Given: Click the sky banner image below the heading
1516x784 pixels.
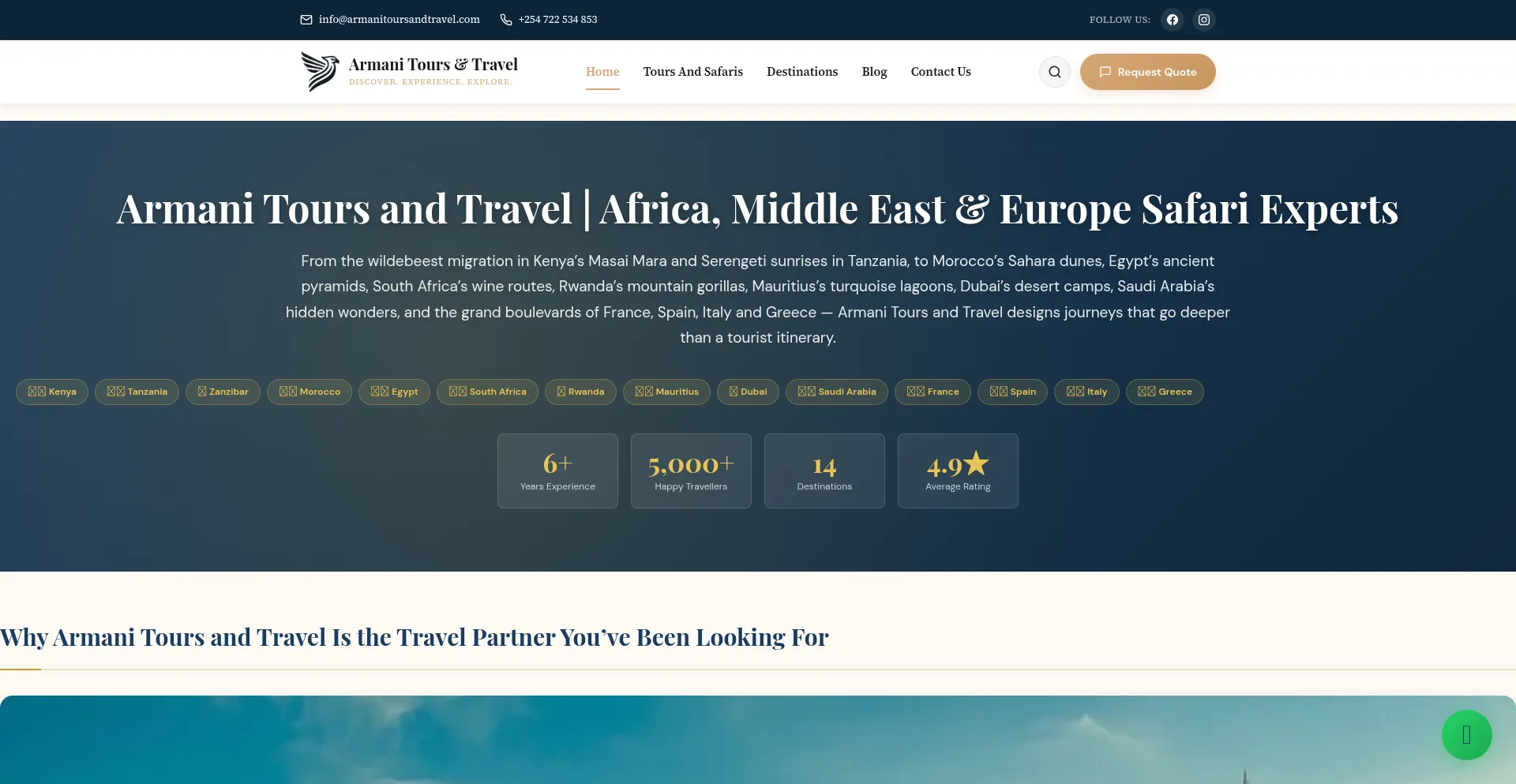Looking at the screenshot, I should pos(758,740).
